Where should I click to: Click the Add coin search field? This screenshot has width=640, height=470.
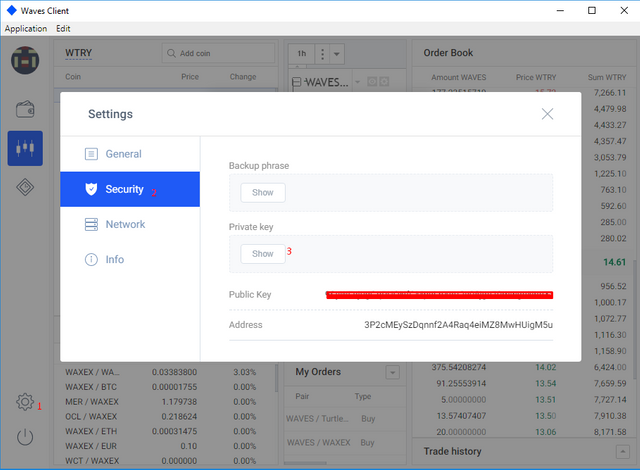218,53
